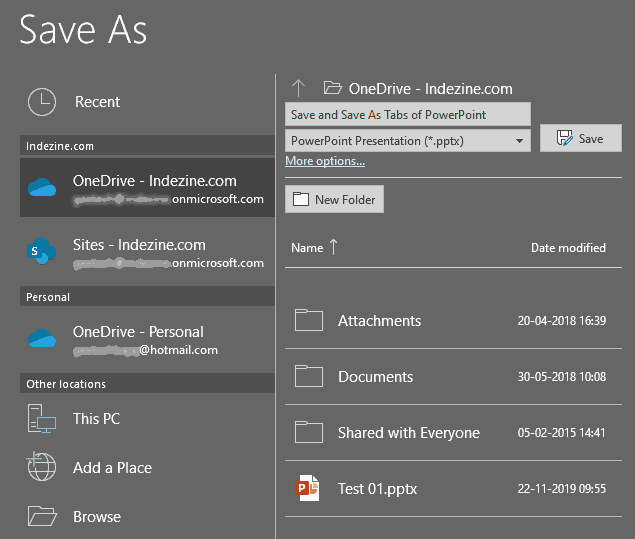Screen dimensions: 635x539
Task: Click the Documents folder icon
Action: click(309, 376)
